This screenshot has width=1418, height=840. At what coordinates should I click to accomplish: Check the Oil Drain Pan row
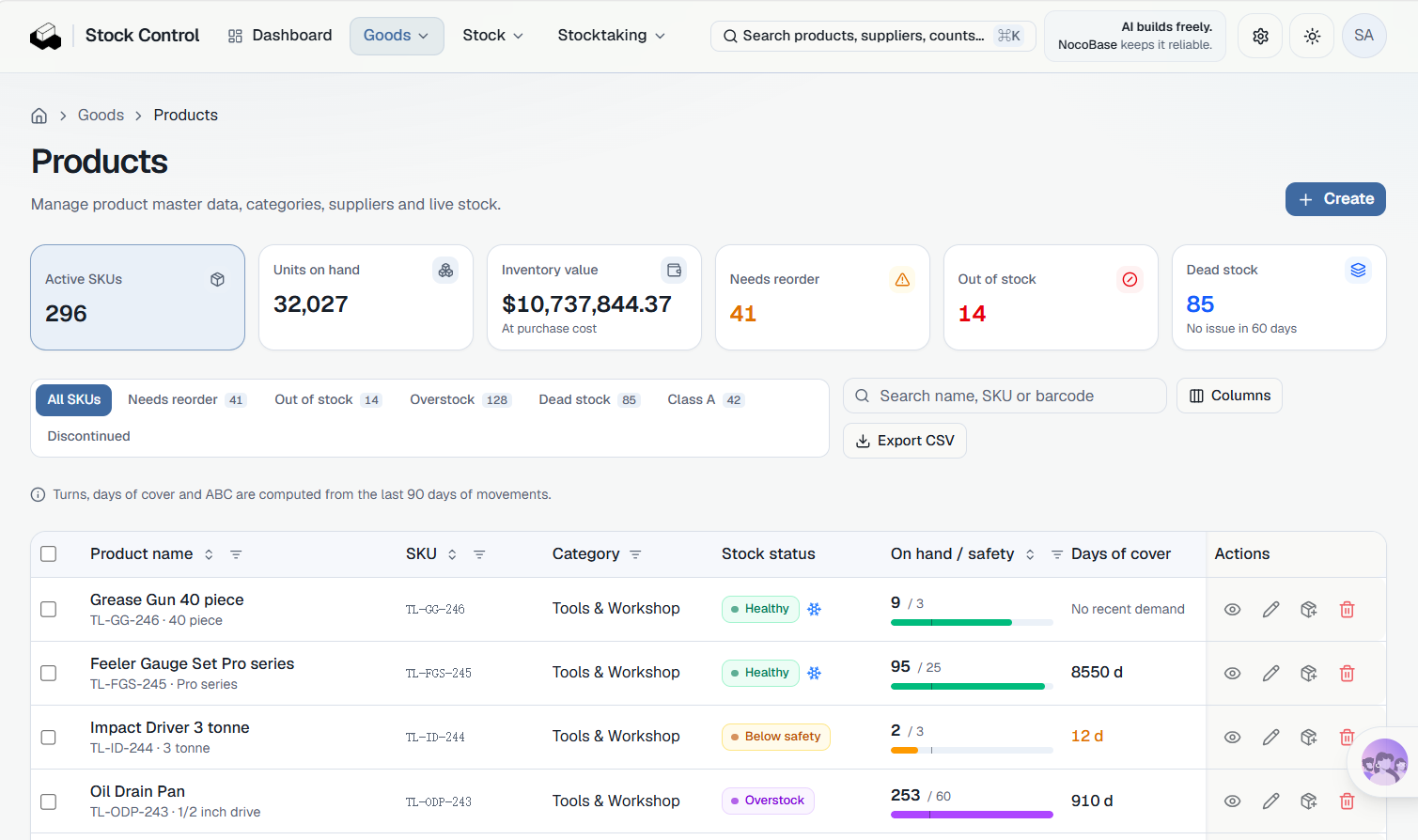(x=49, y=801)
